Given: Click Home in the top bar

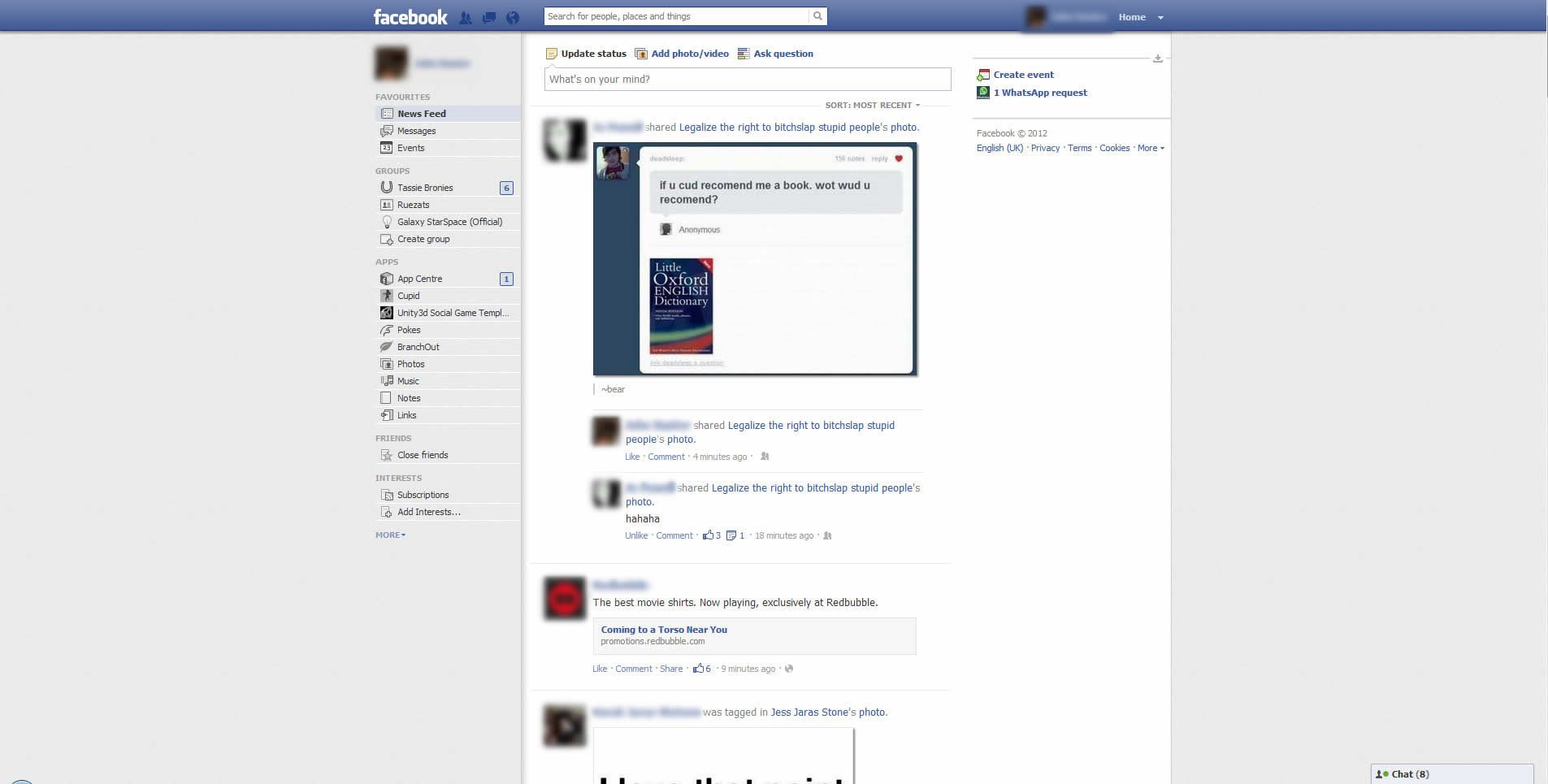Looking at the screenshot, I should coord(1132,17).
